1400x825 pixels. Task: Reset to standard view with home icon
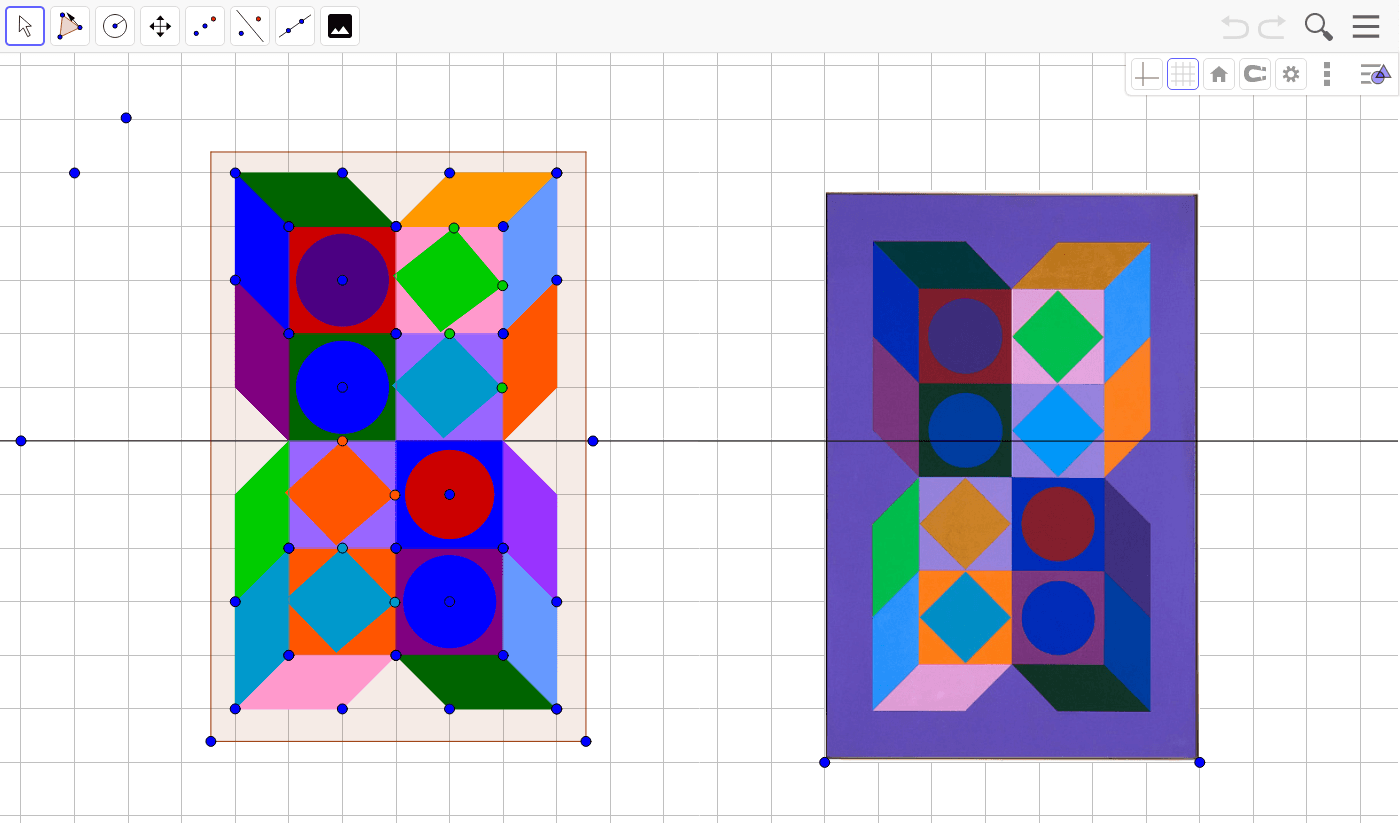coord(1219,74)
